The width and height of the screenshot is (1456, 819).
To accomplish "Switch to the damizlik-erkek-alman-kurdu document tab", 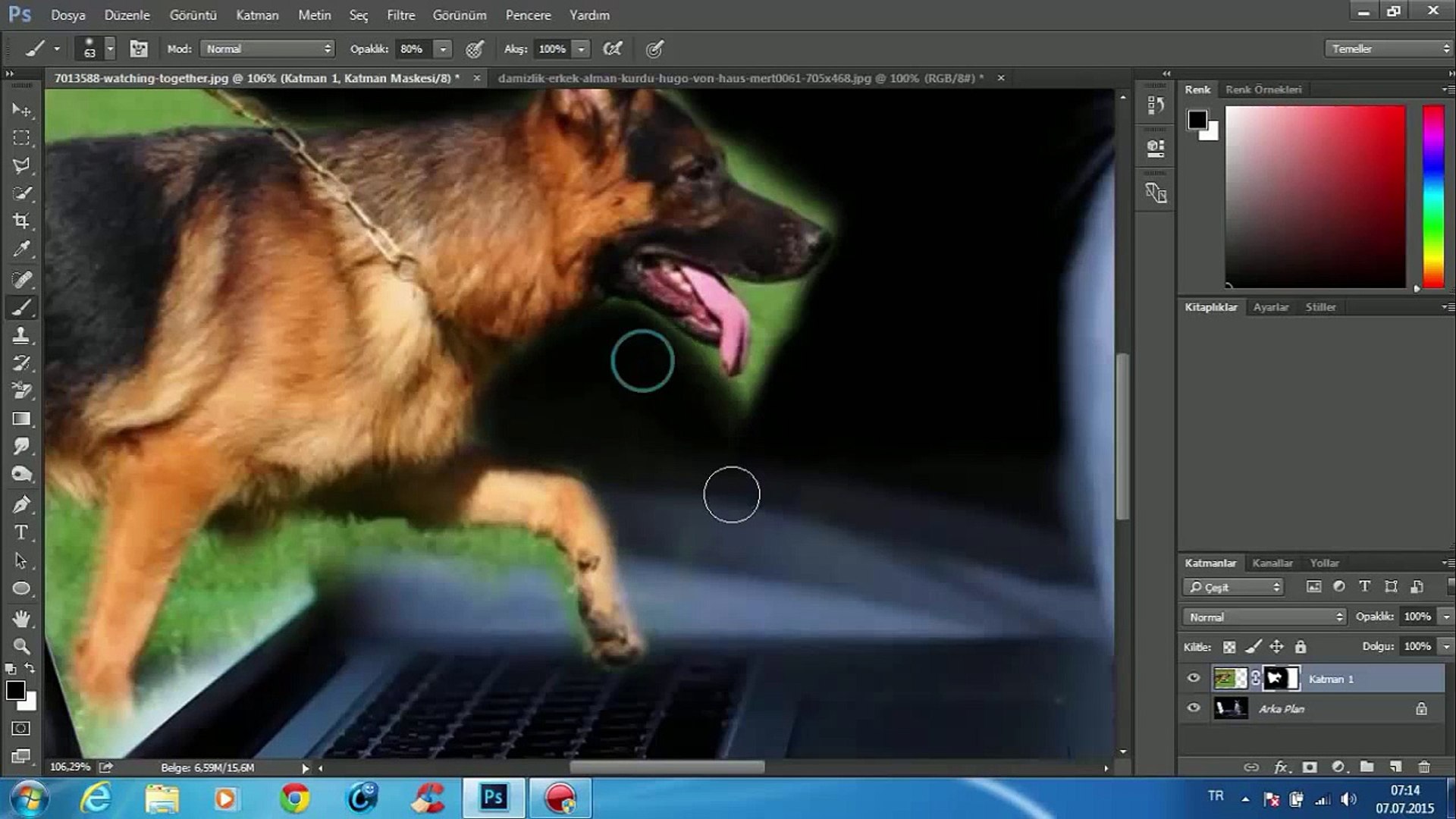I will tap(740, 78).
